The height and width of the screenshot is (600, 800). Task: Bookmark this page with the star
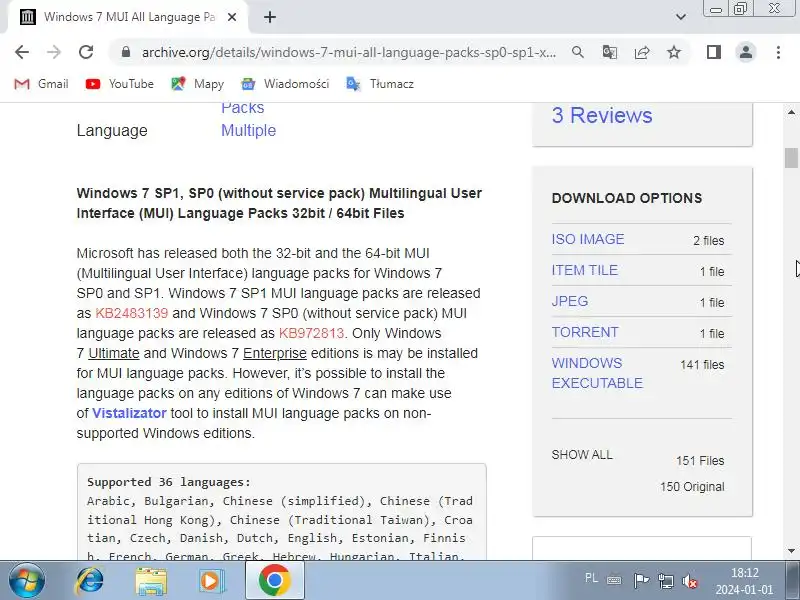[674, 52]
